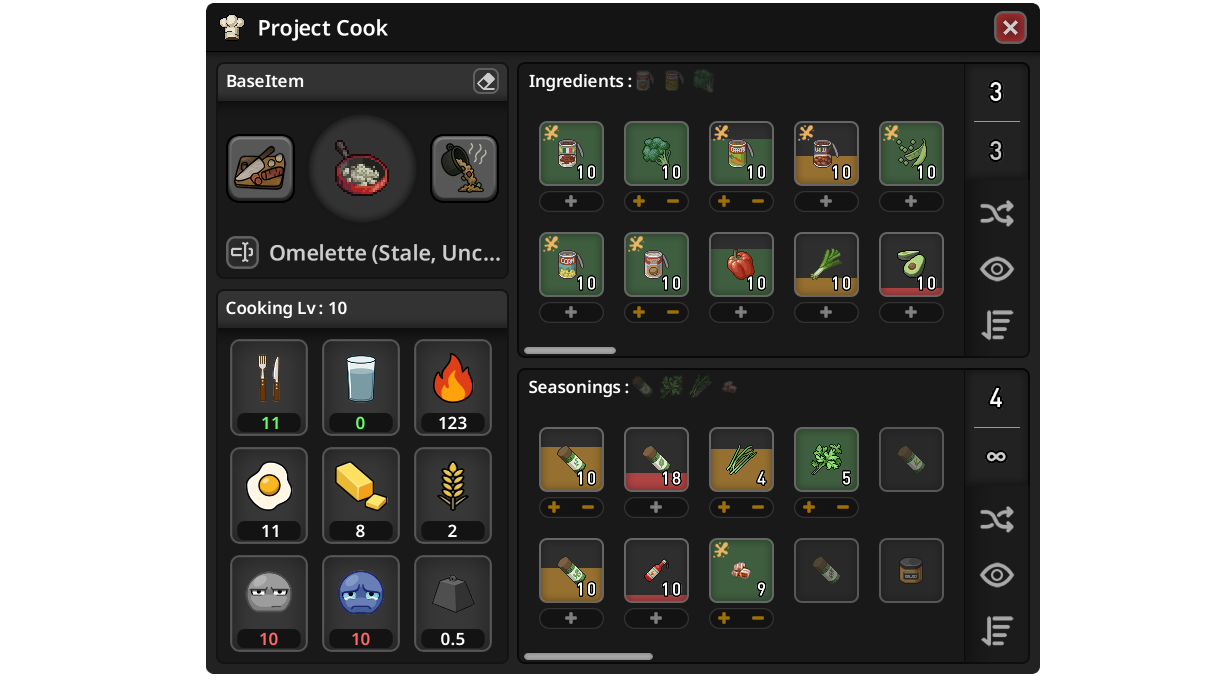Open the seasonings sort order control
Image resolution: width=1210 pixels, height=680 pixels.
coord(997,631)
